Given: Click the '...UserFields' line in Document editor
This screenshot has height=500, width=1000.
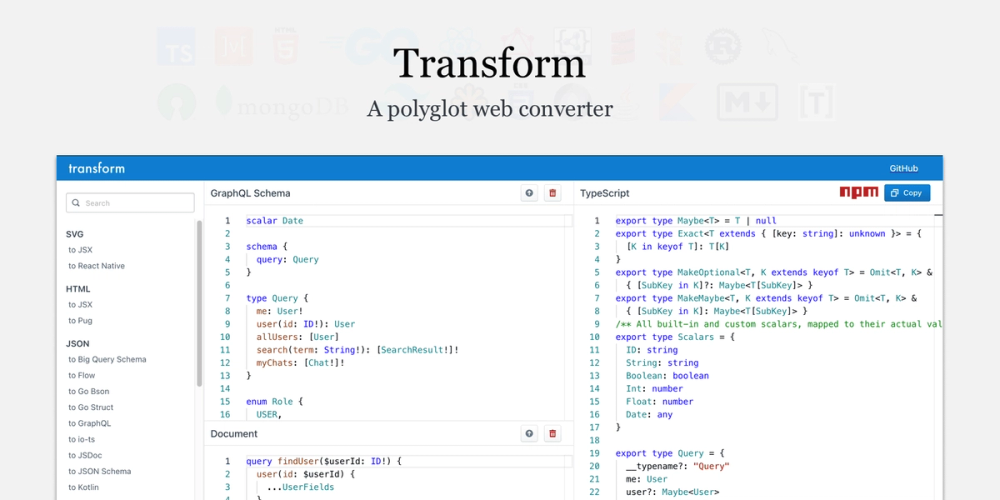Looking at the screenshot, I should click(x=300, y=487).
